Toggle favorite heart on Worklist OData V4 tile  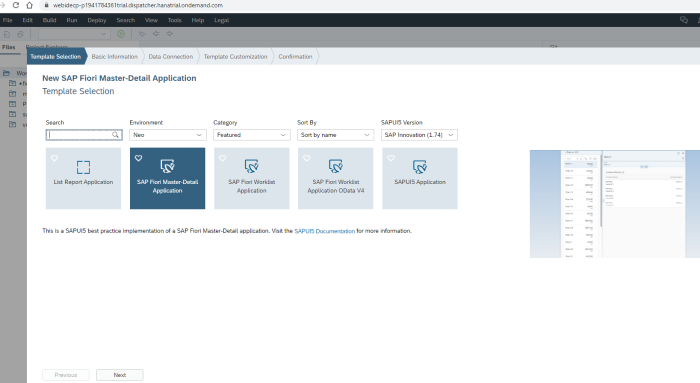coord(307,158)
